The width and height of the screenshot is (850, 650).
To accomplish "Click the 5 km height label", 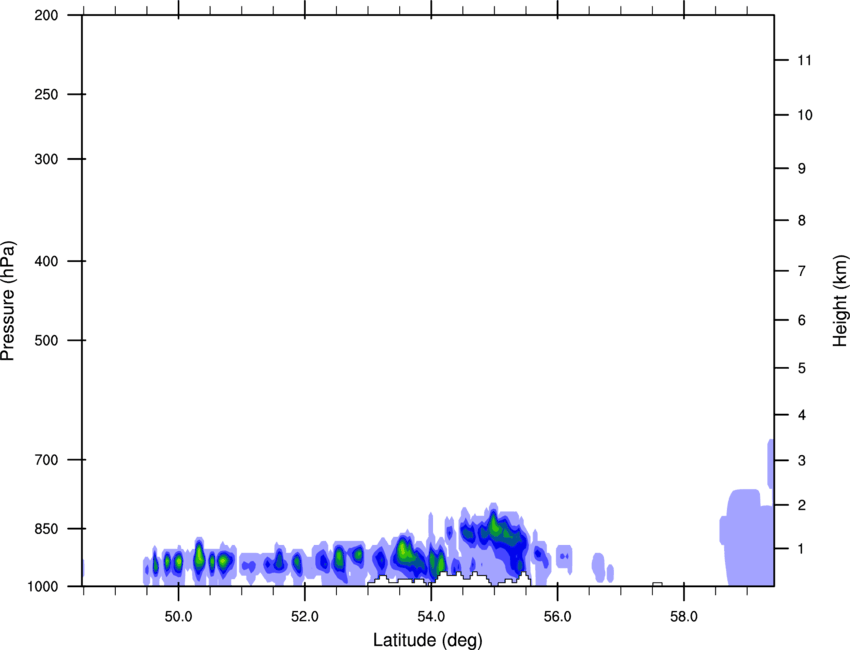I will pos(801,368).
